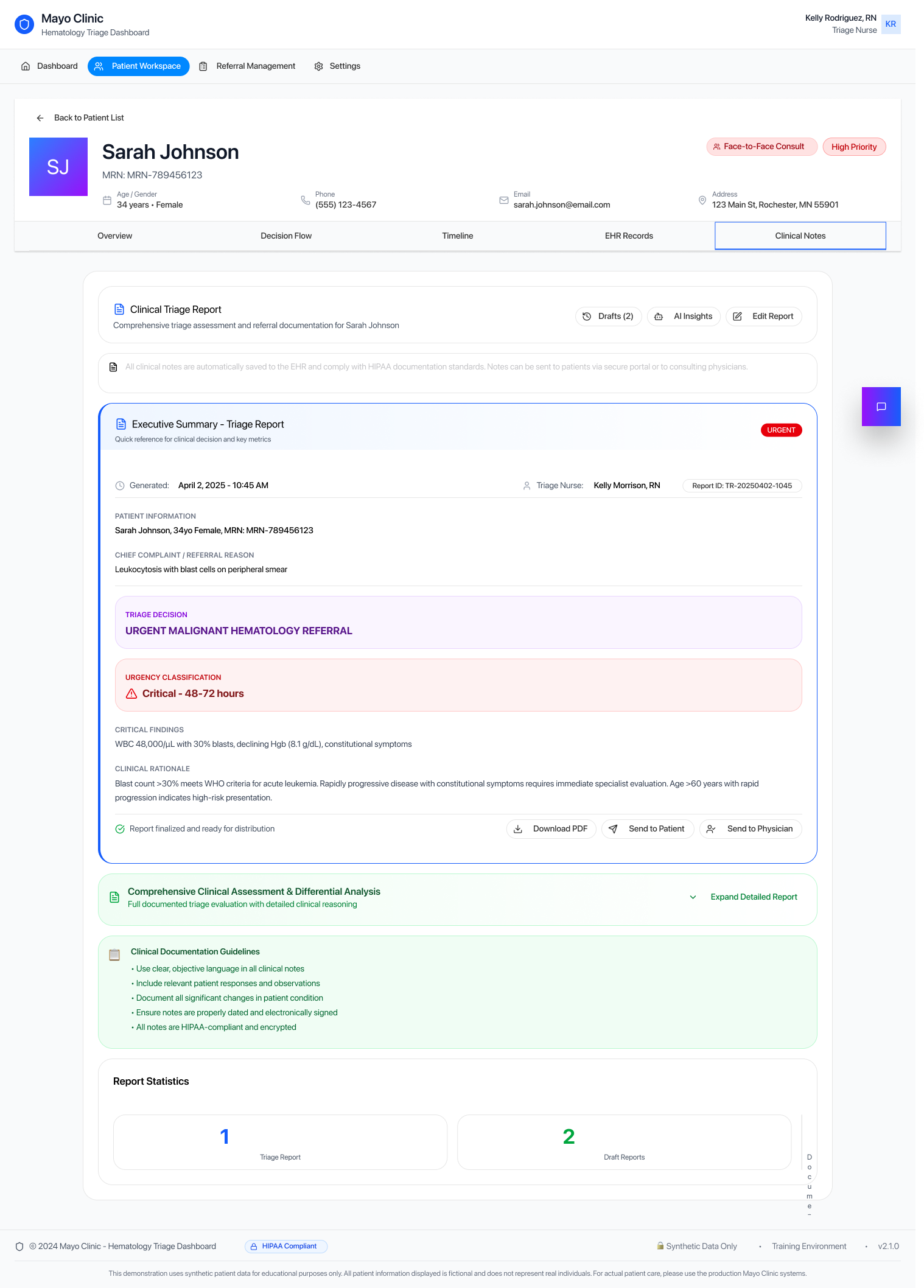Open the EHR Records tab
Screen dimensions: 924x1288
coord(629,236)
